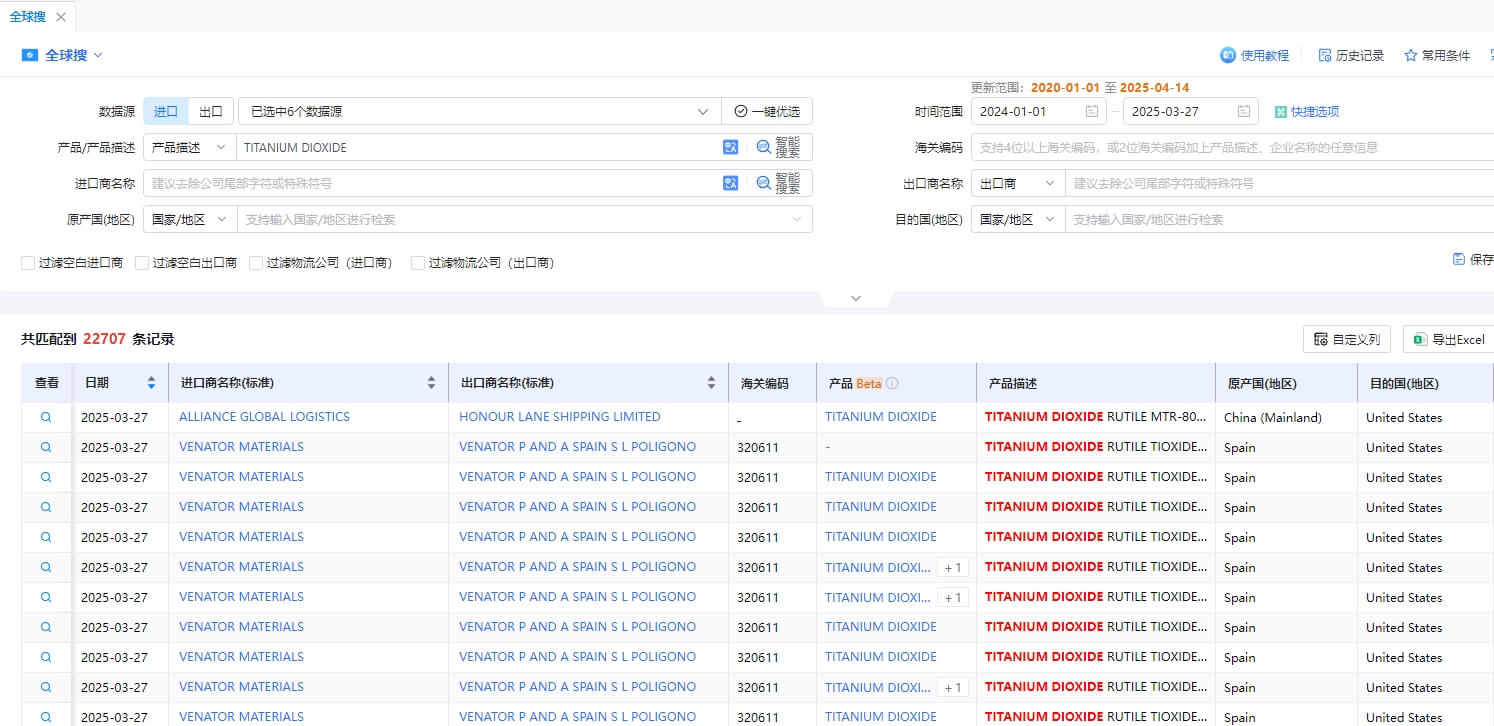Select 出口 data source
This screenshot has width=1494, height=726.
(x=211, y=111)
